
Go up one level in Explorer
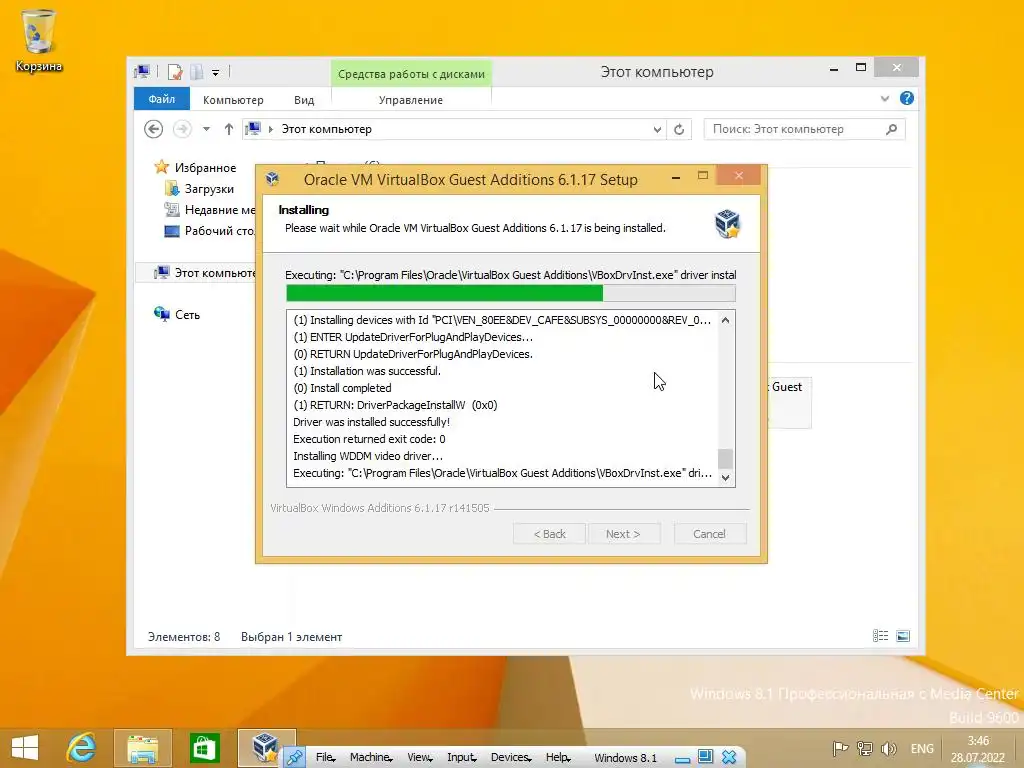click(x=229, y=129)
